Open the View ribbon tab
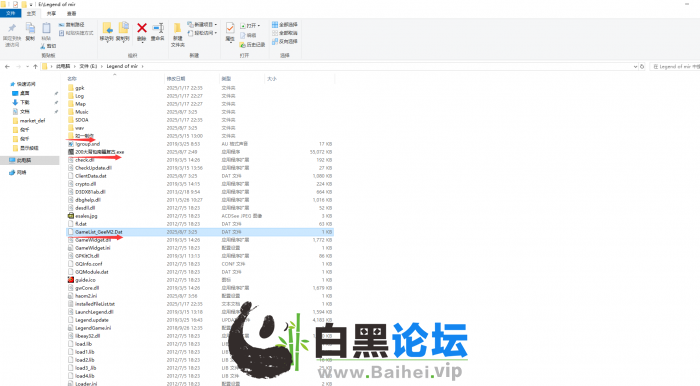 pyautogui.click(x=71, y=13)
